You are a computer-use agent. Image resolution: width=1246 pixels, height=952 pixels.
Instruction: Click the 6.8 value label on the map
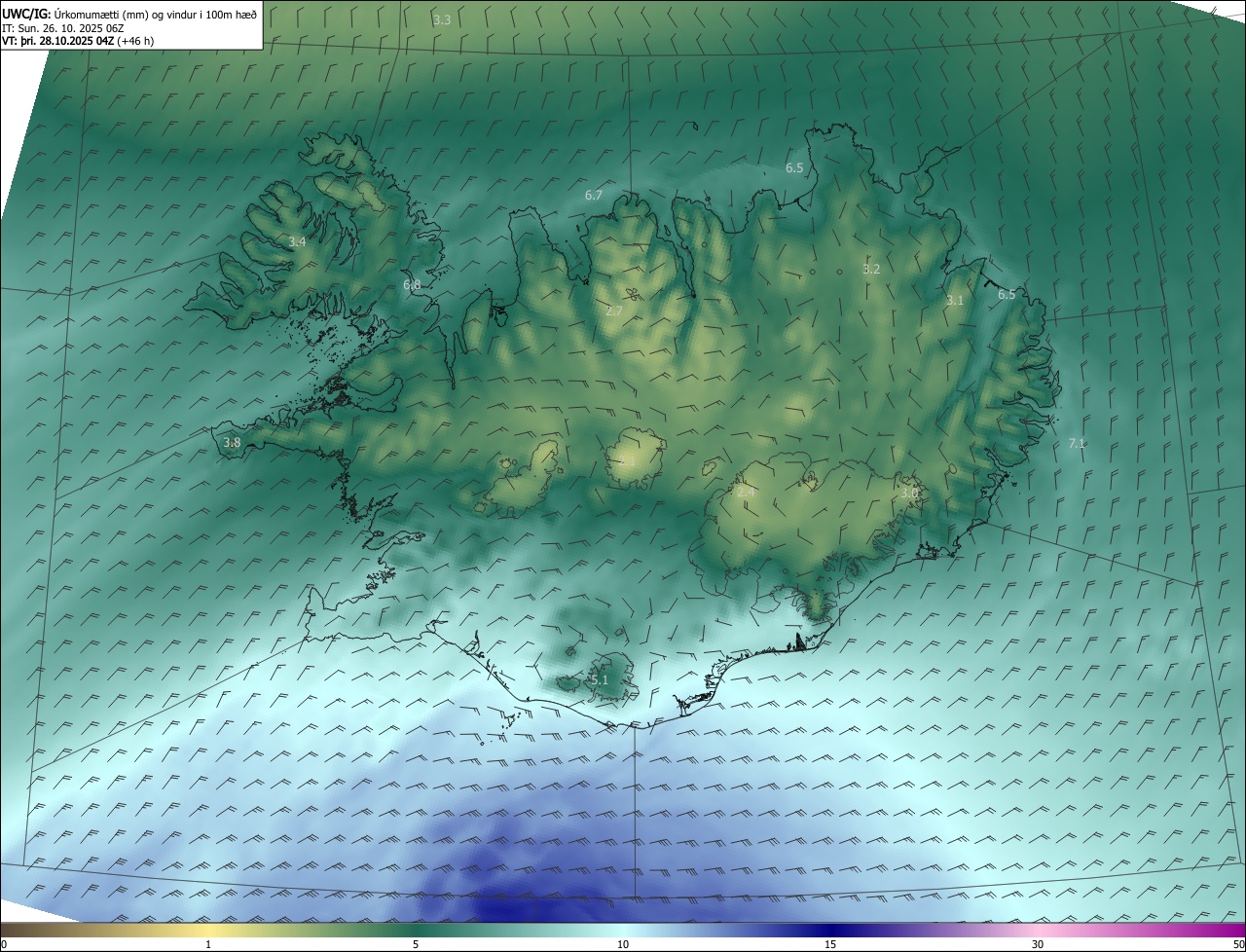pos(412,285)
